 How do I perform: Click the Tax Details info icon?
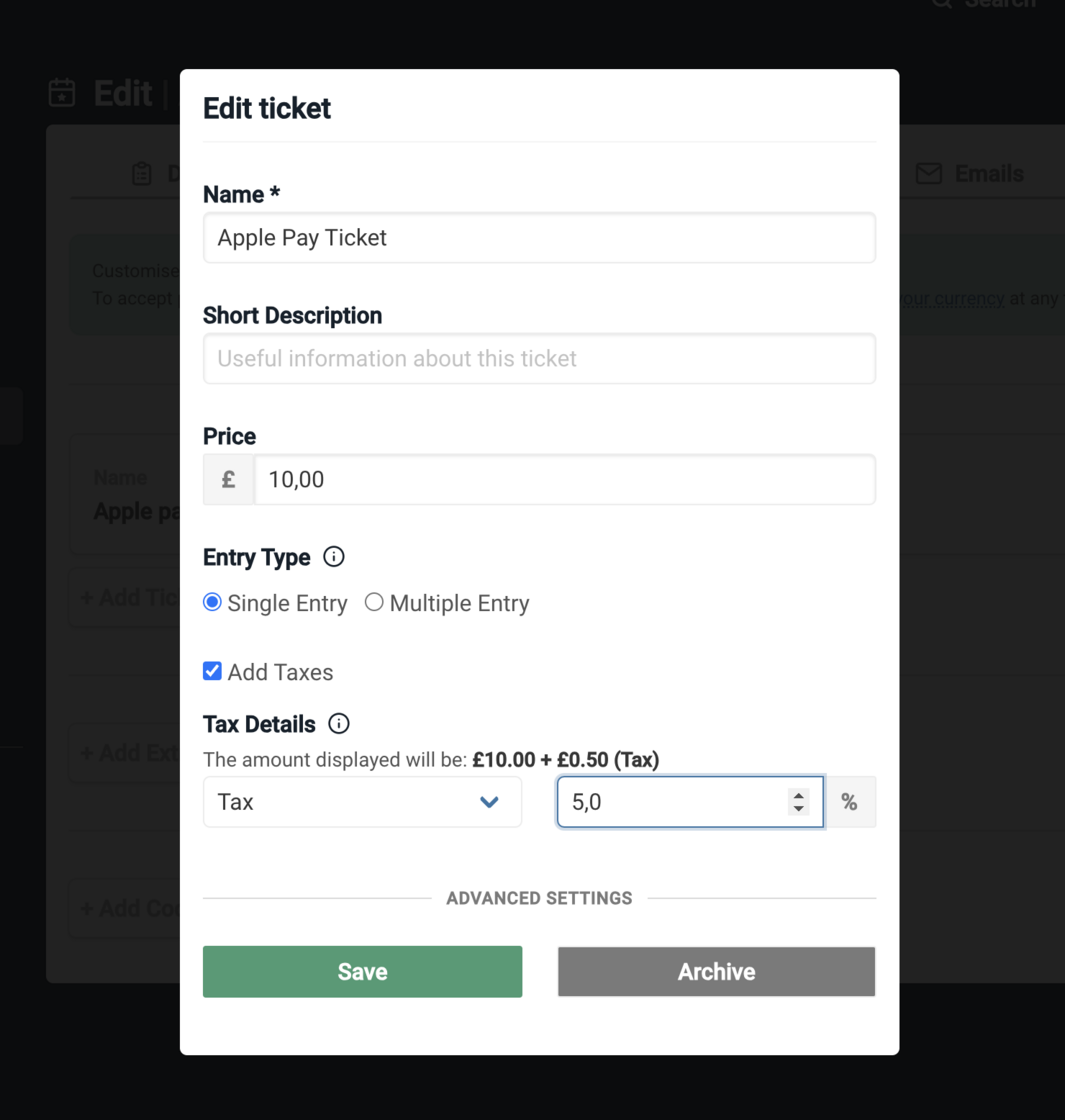pyautogui.click(x=340, y=723)
